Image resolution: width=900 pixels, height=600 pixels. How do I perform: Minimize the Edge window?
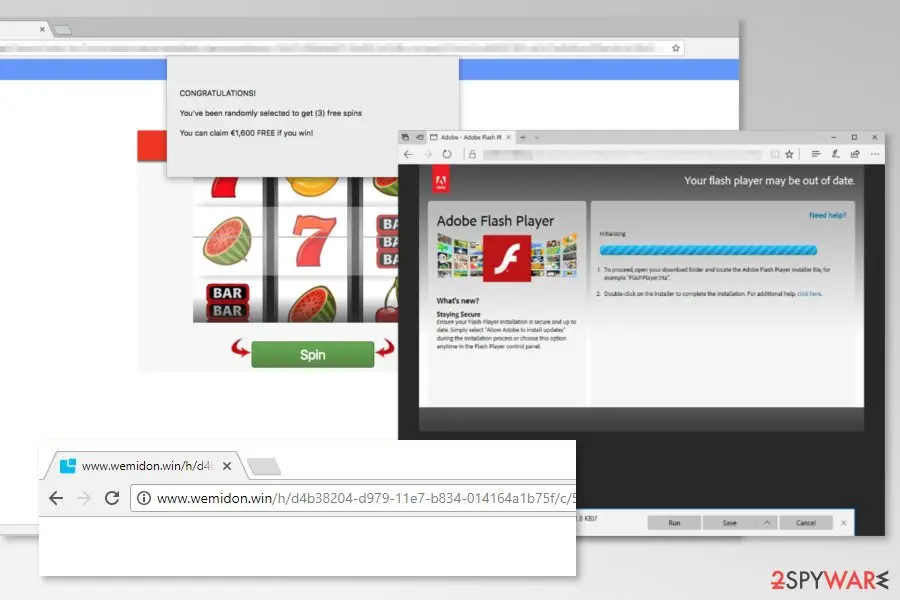point(833,137)
